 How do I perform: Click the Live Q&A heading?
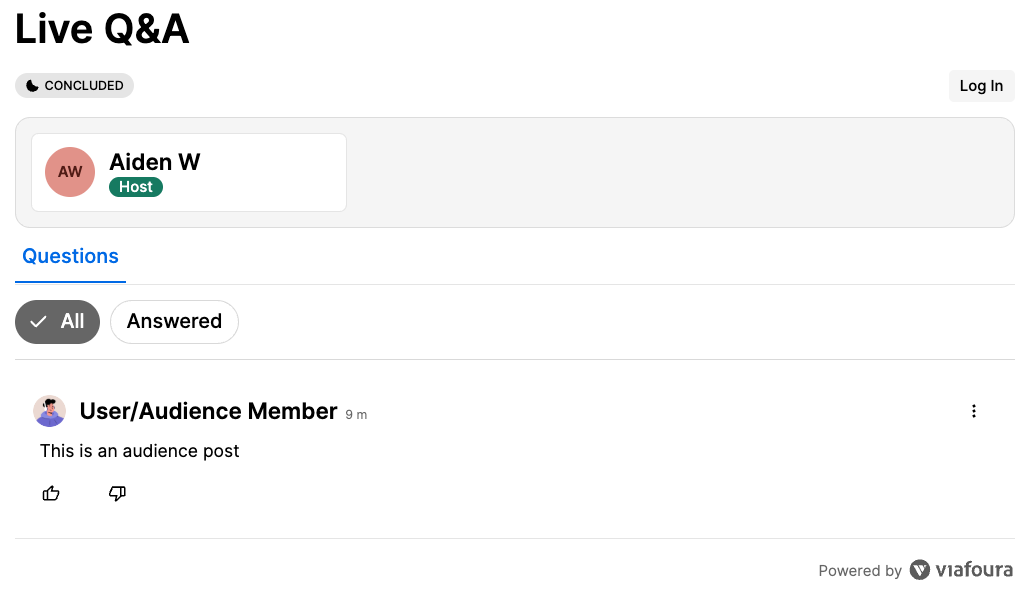[102, 29]
